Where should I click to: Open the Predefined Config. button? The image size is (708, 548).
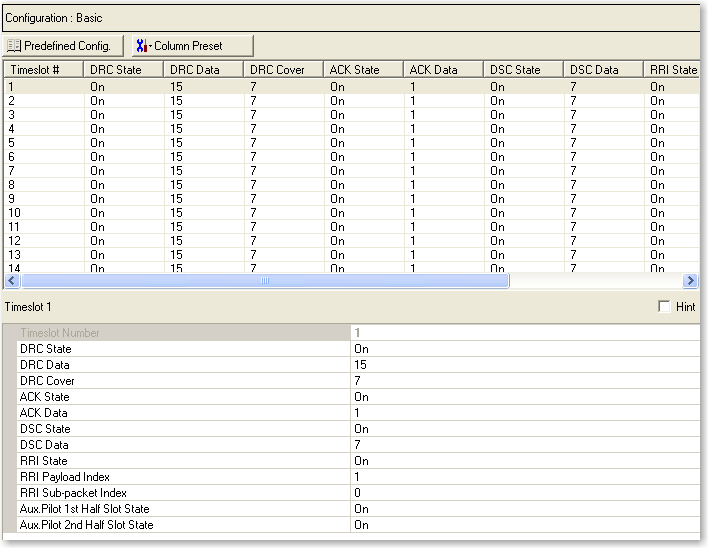pos(63,46)
